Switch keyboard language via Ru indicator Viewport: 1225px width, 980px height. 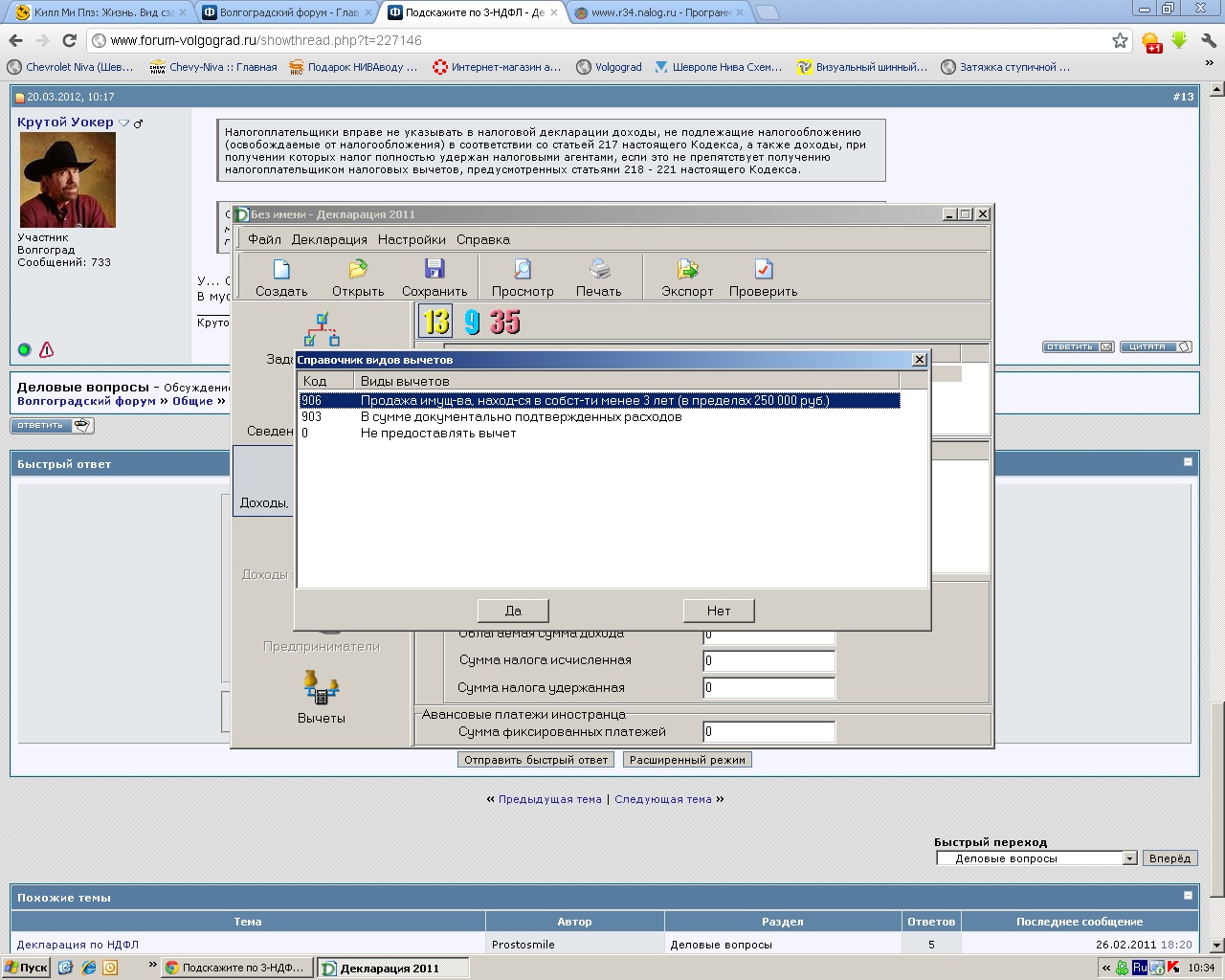[x=1140, y=968]
